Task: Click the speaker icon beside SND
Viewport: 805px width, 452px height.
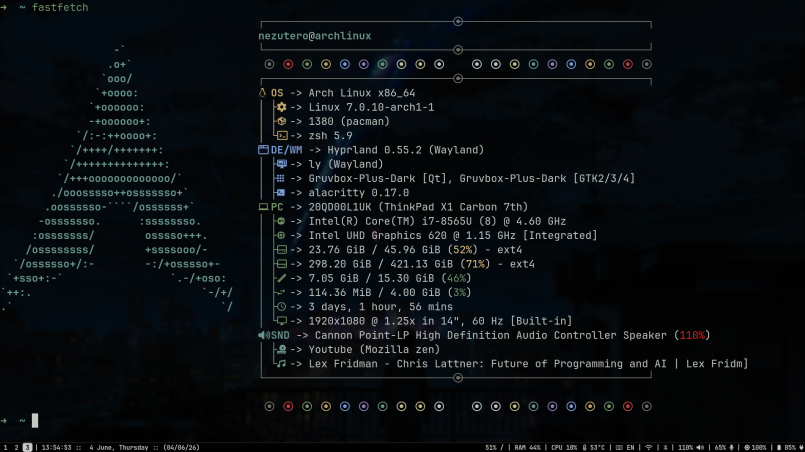Action: [264, 335]
